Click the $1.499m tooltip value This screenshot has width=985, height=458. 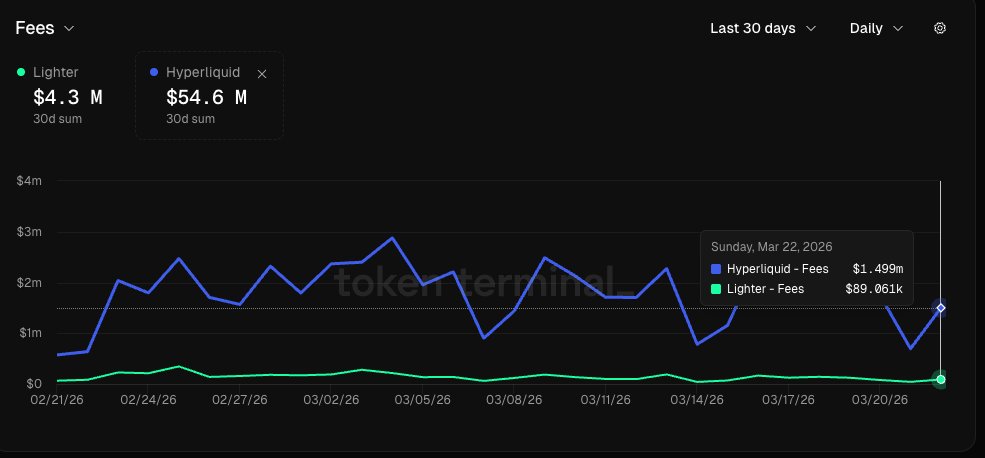[x=878, y=269]
